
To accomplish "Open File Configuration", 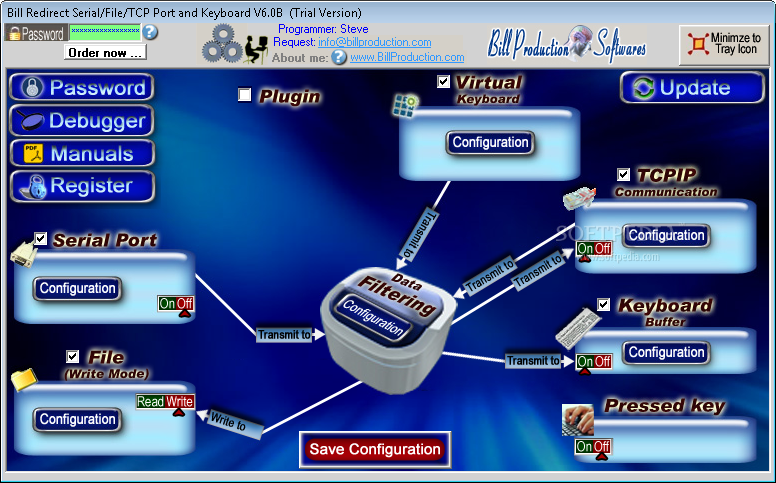I will pyautogui.click(x=77, y=420).
